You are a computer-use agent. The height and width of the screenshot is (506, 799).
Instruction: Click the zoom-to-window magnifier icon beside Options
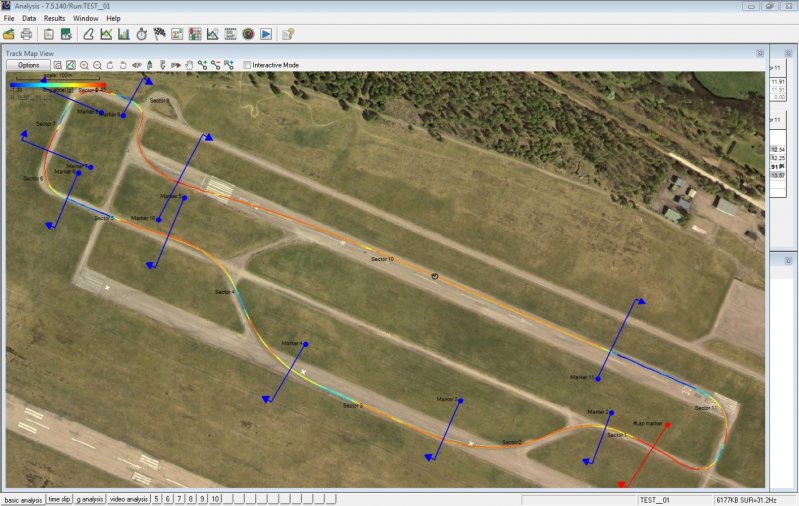pyautogui.click(x=58, y=65)
